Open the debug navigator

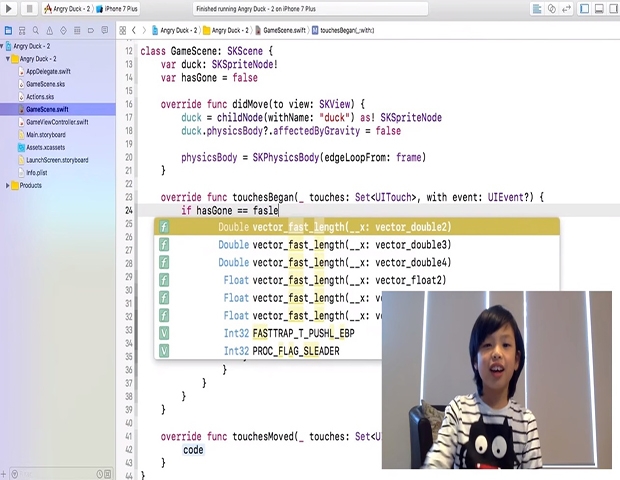pos(77,30)
